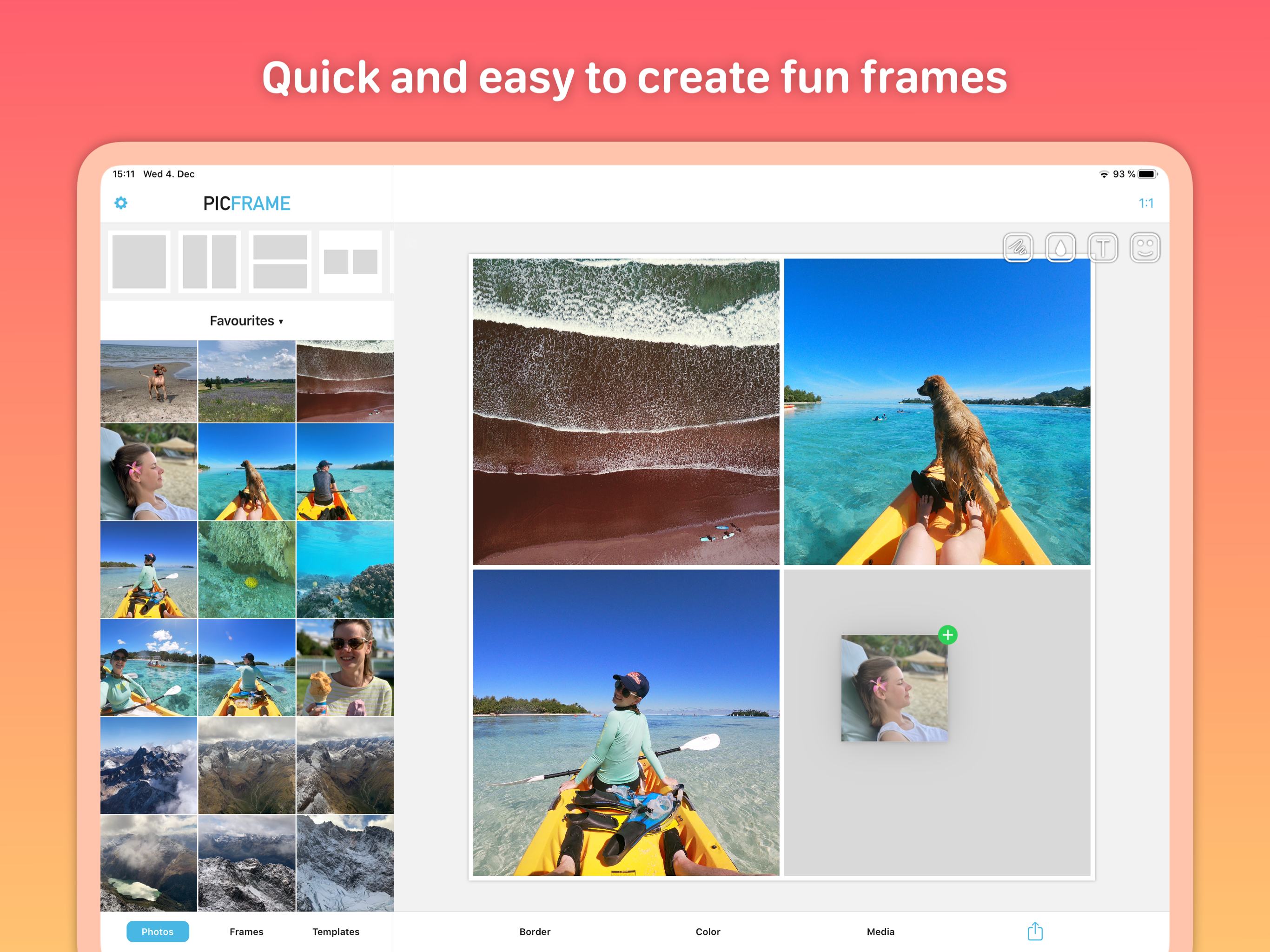This screenshot has width=1270, height=952.
Task: Tap the share export icon
Action: [1035, 931]
